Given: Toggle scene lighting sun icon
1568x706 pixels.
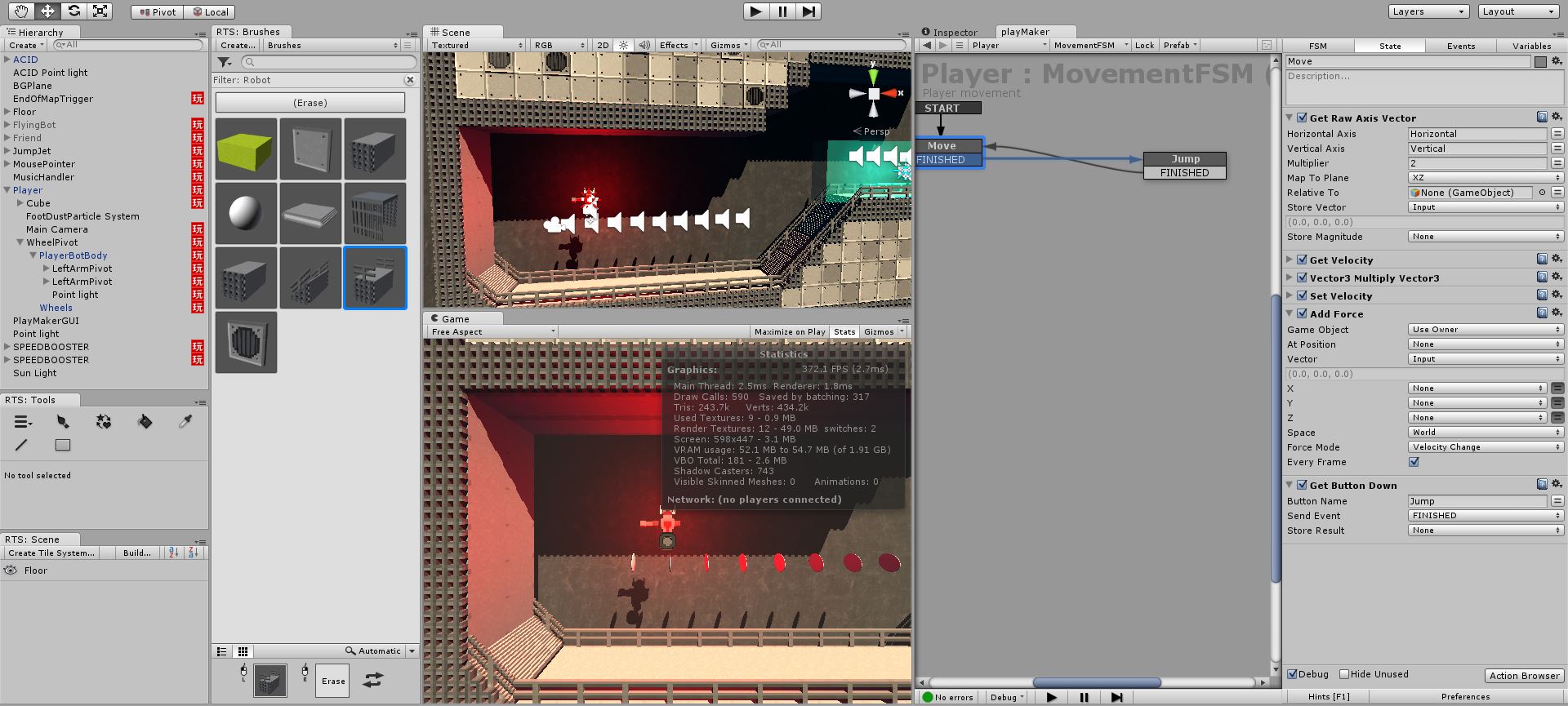Looking at the screenshot, I should coord(624,46).
